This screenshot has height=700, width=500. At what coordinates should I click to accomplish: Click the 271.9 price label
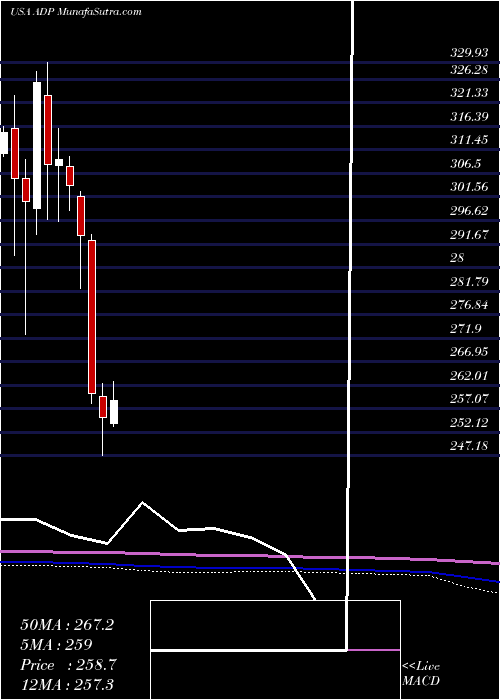465,329
